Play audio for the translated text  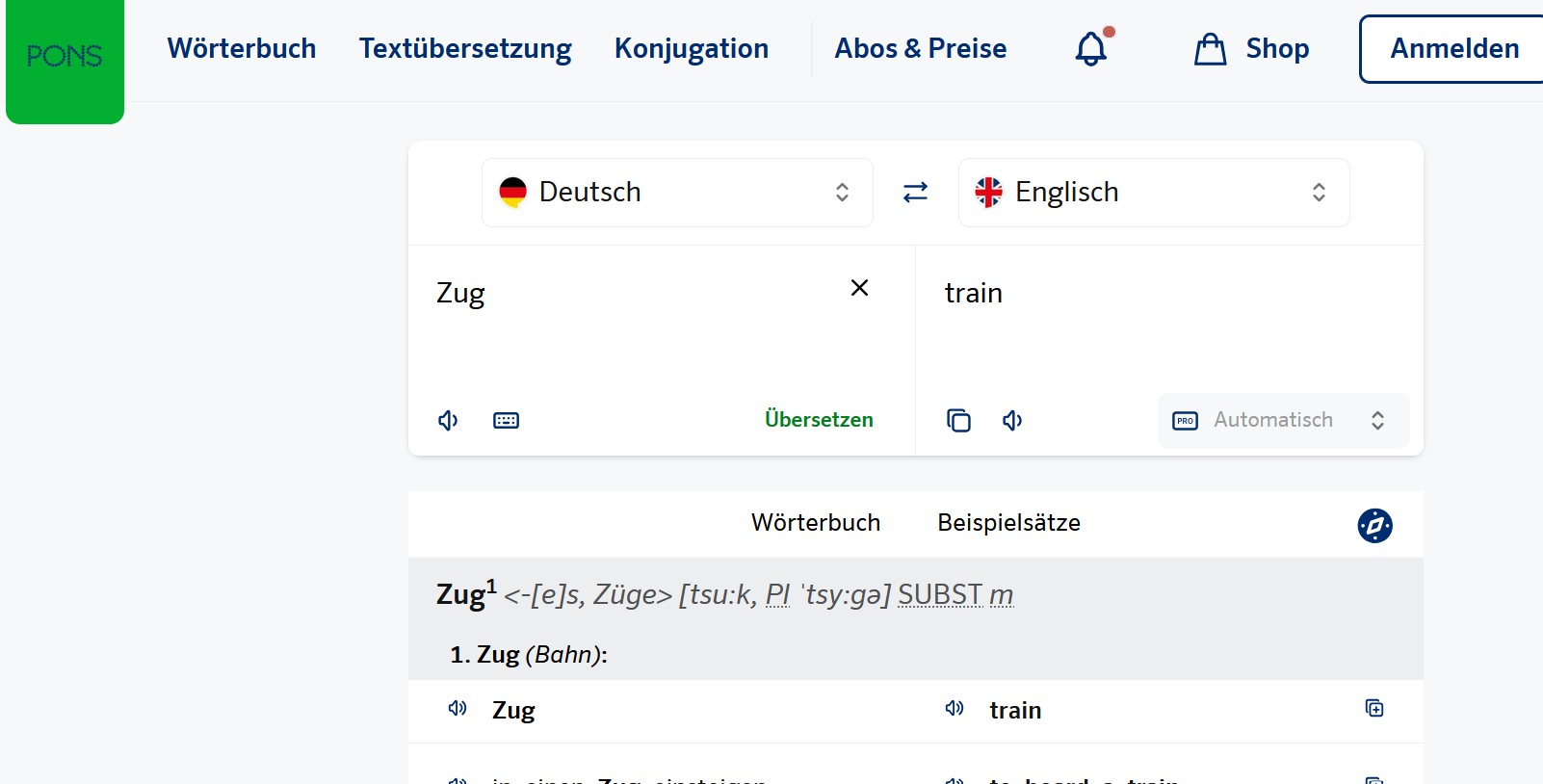click(x=1012, y=420)
